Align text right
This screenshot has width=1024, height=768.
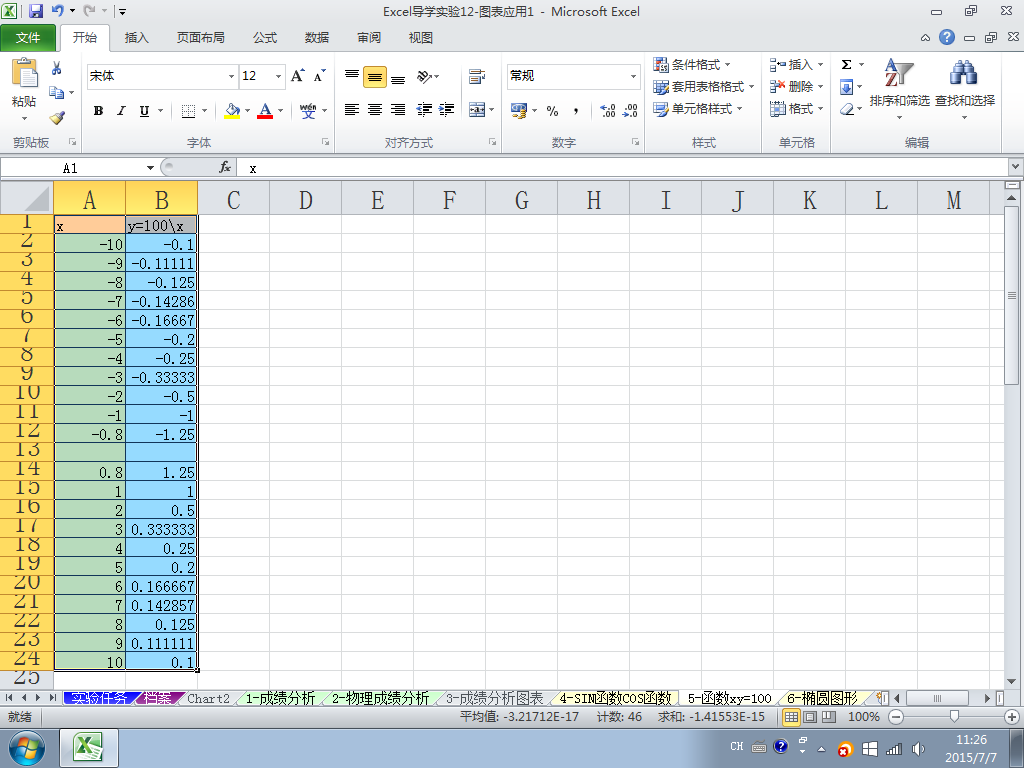(x=398, y=110)
